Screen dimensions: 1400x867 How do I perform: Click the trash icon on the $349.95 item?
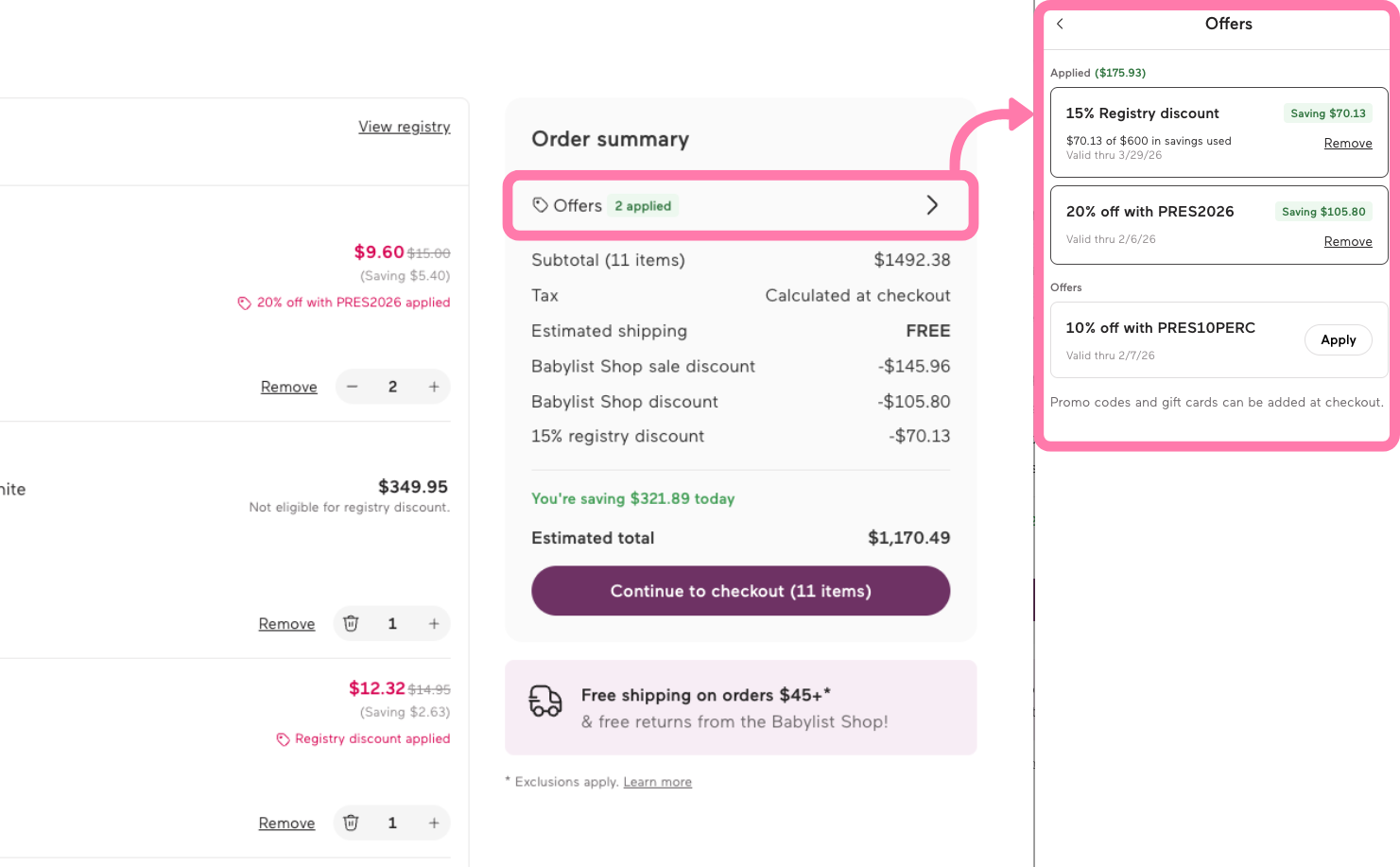click(x=351, y=624)
